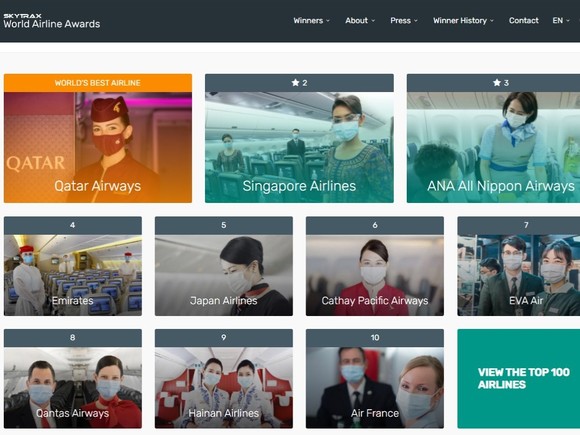This screenshot has width=580, height=435.
Task: Expand the About dropdown menu
Action: point(360,21)
